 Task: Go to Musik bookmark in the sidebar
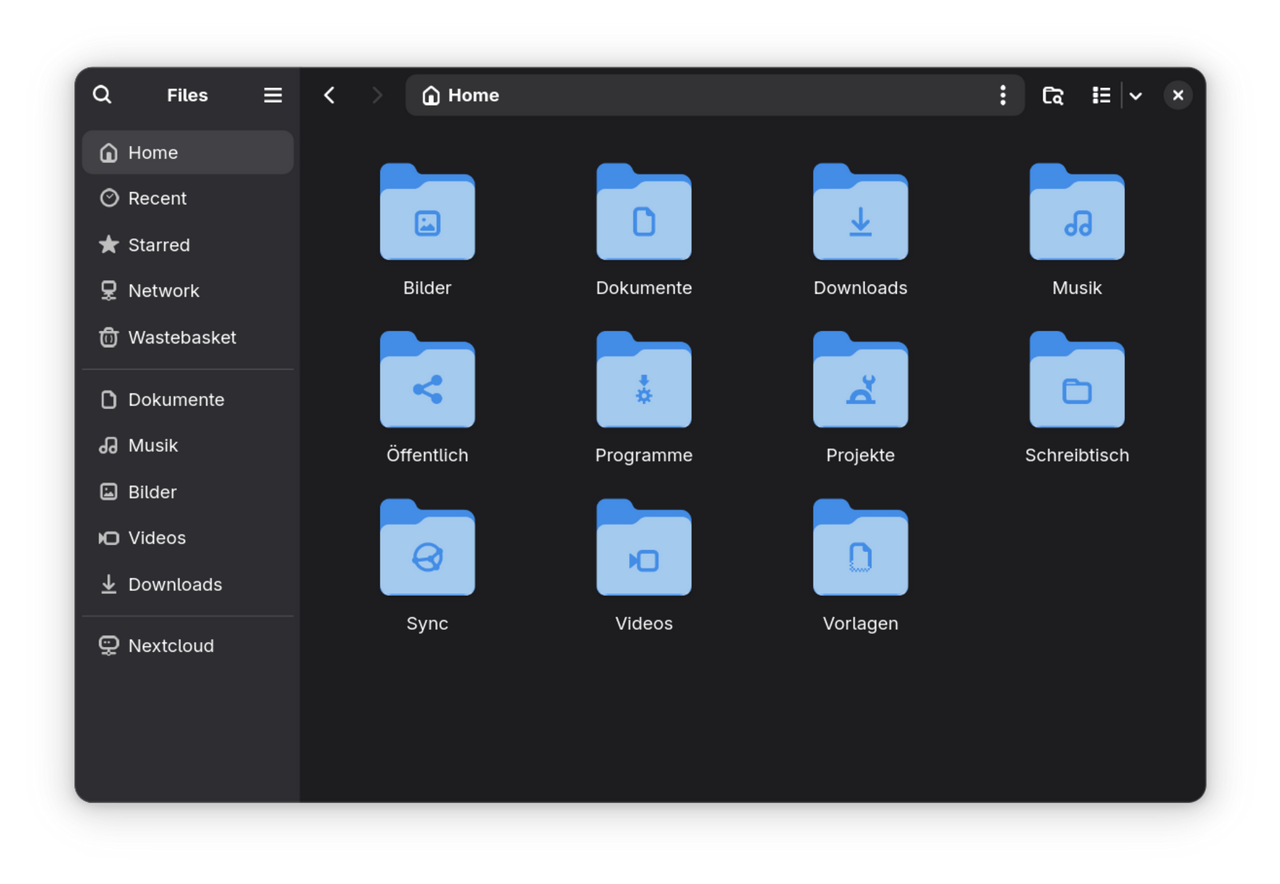(152, 445)
